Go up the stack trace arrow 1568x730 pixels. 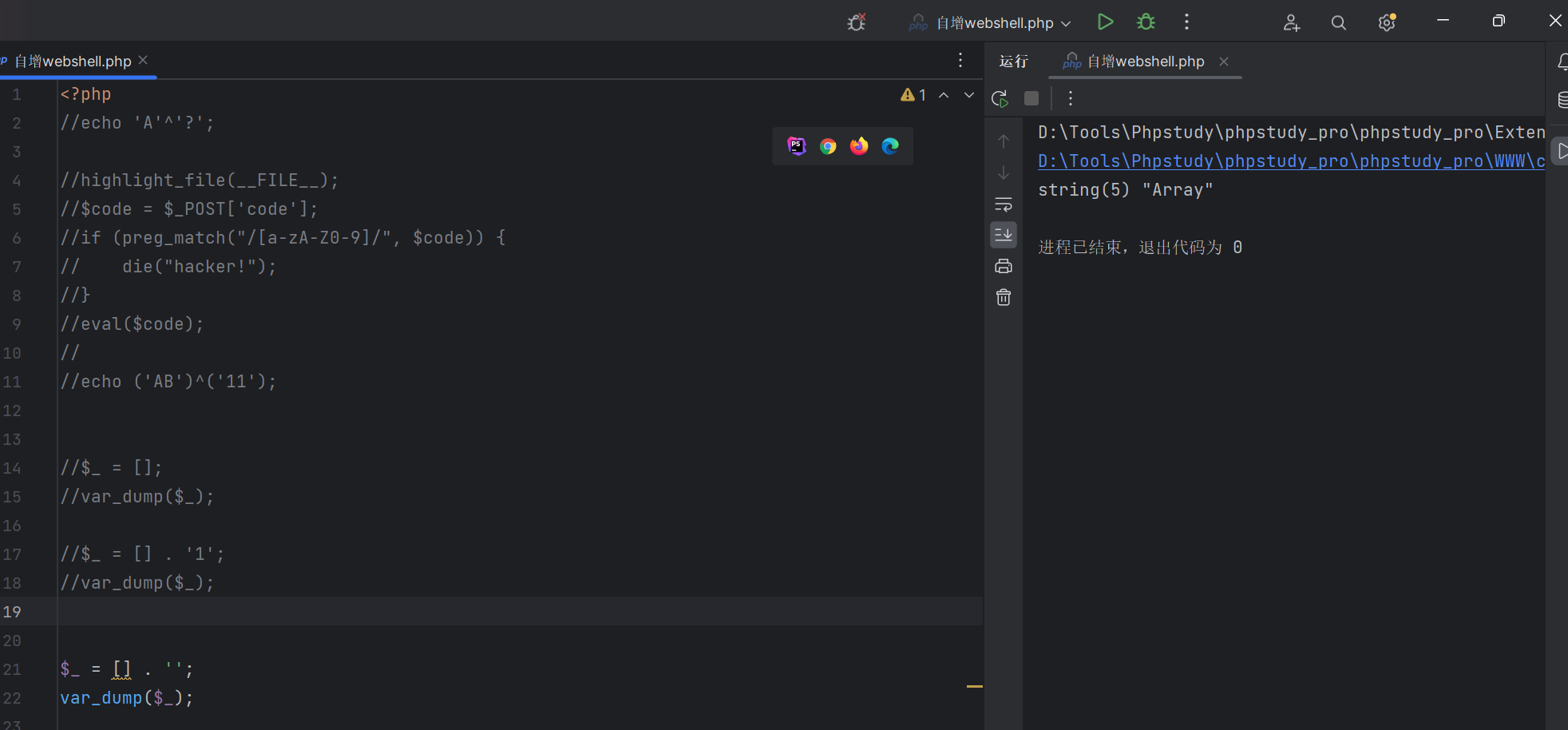tap(1004, 141)
